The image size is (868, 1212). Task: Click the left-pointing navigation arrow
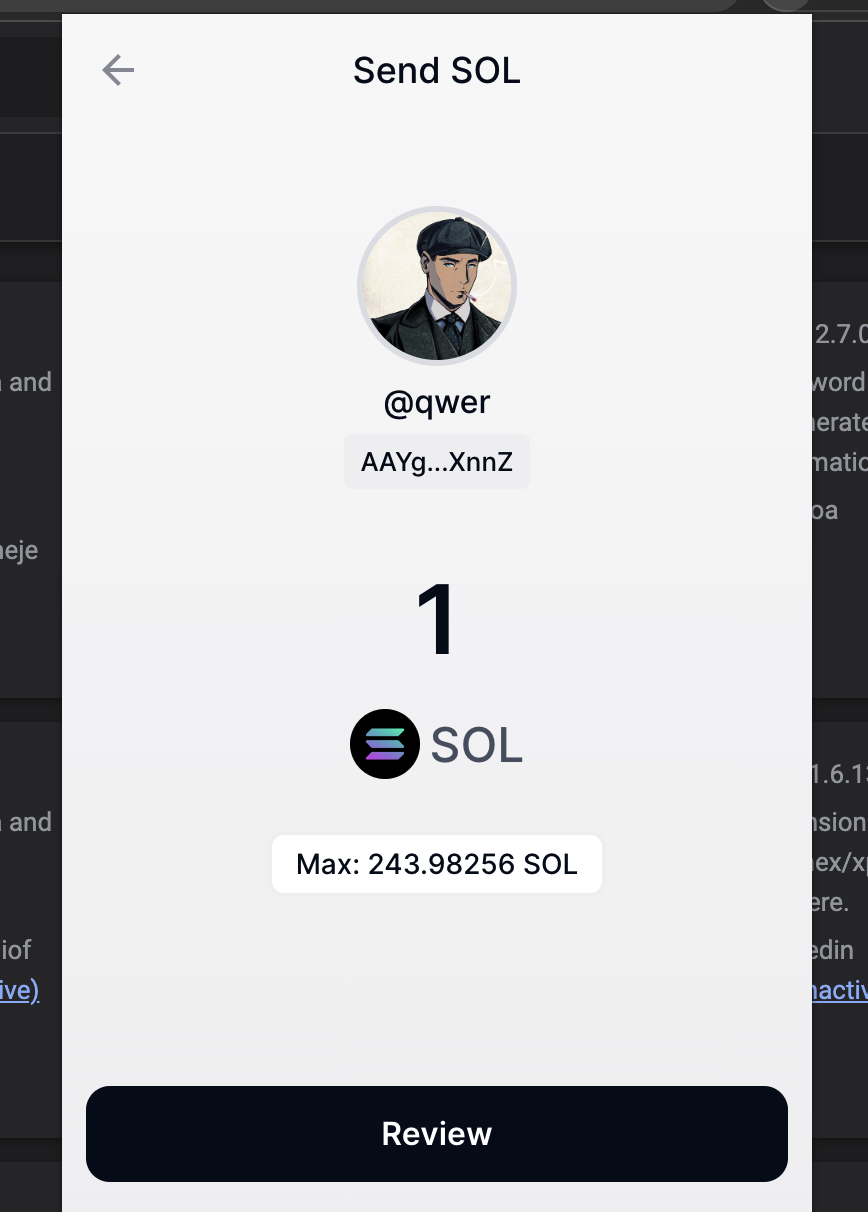117,70
